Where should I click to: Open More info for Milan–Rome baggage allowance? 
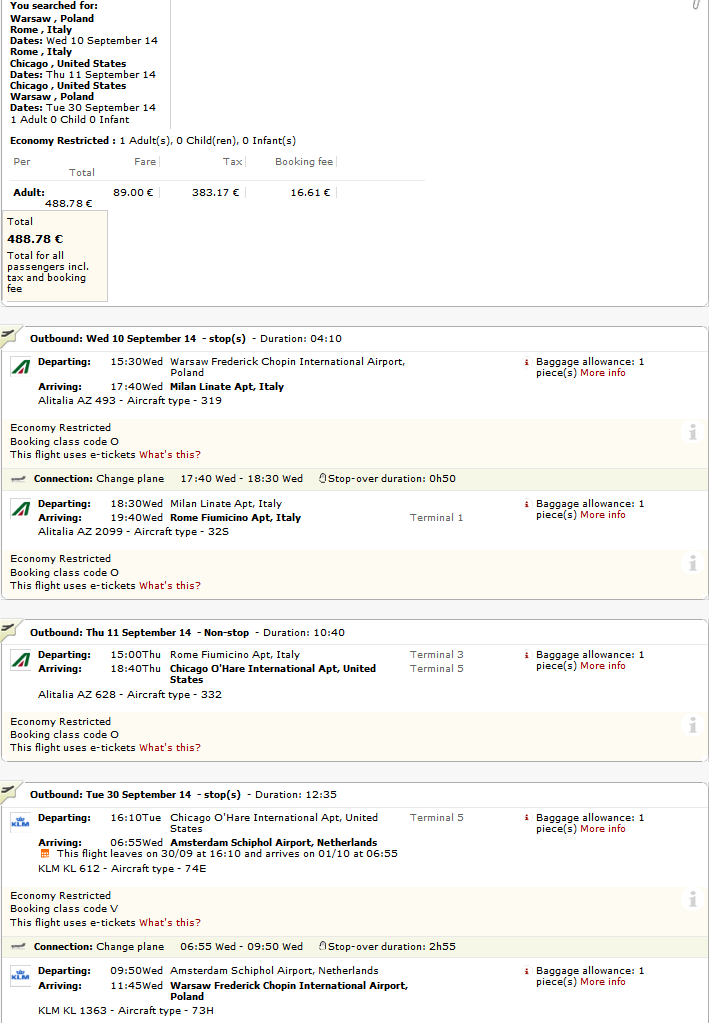point(603,515)
